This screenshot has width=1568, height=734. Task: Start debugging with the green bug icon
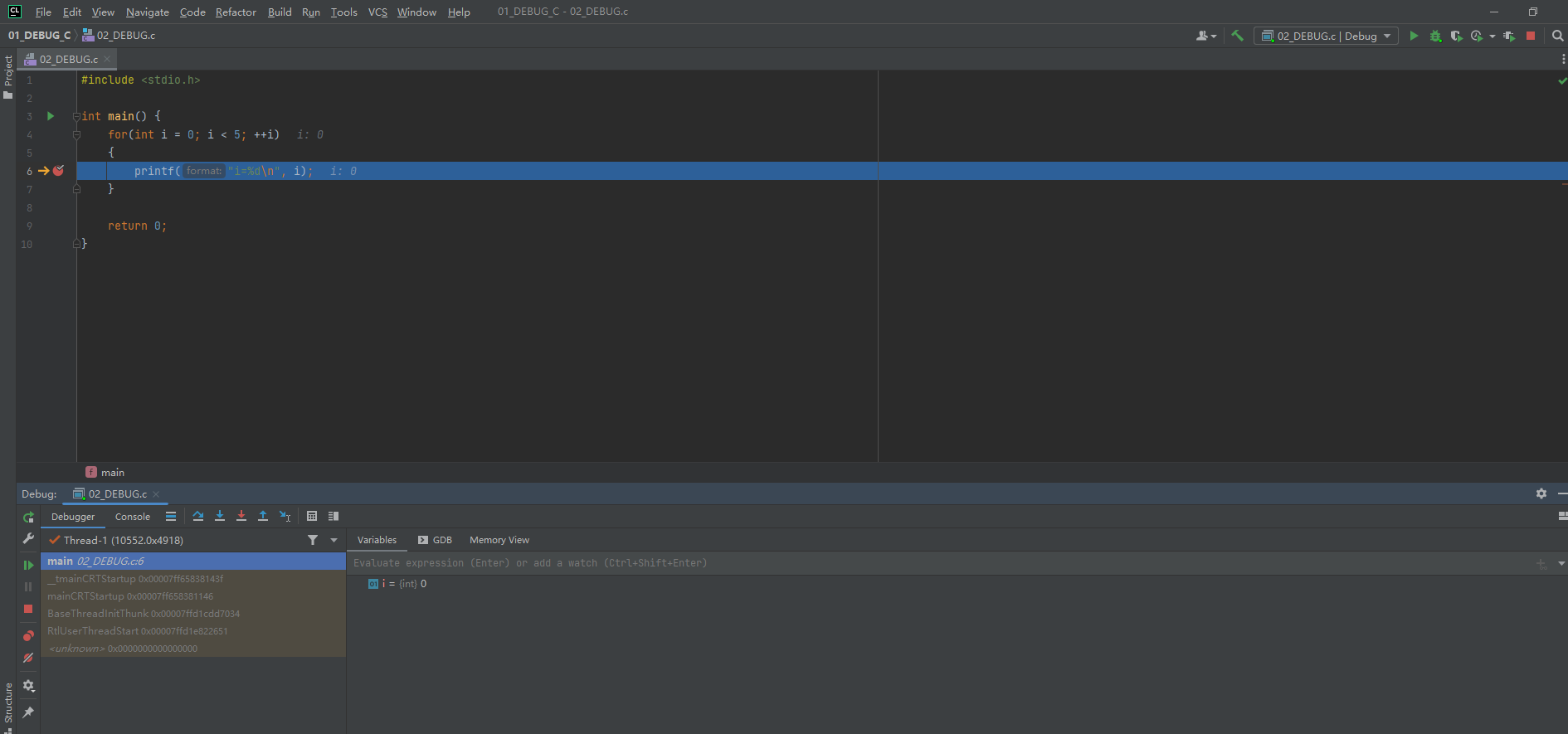click(x=1435, y=36)
